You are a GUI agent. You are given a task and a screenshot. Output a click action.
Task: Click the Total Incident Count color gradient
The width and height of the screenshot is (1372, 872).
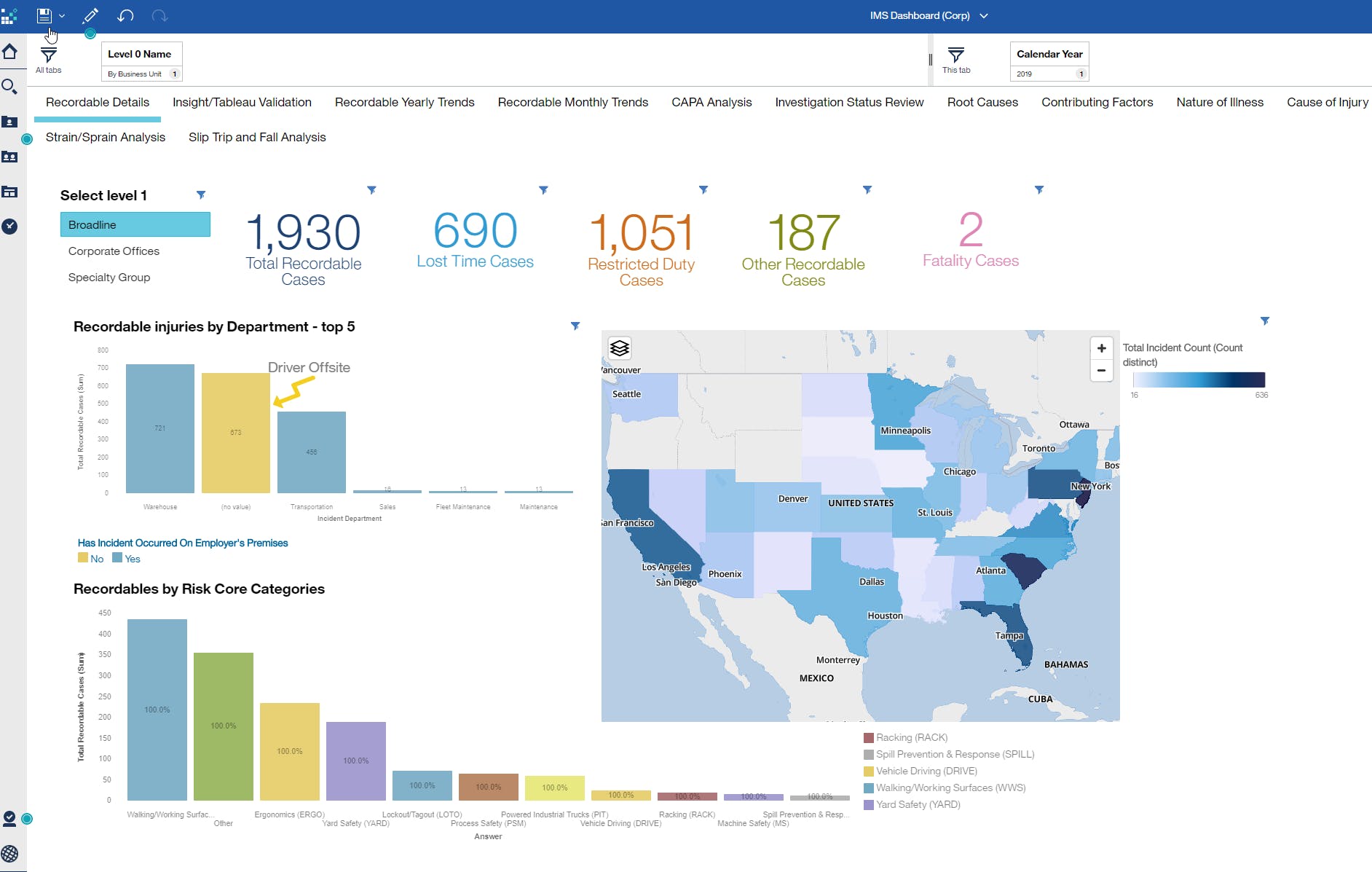1199,380
